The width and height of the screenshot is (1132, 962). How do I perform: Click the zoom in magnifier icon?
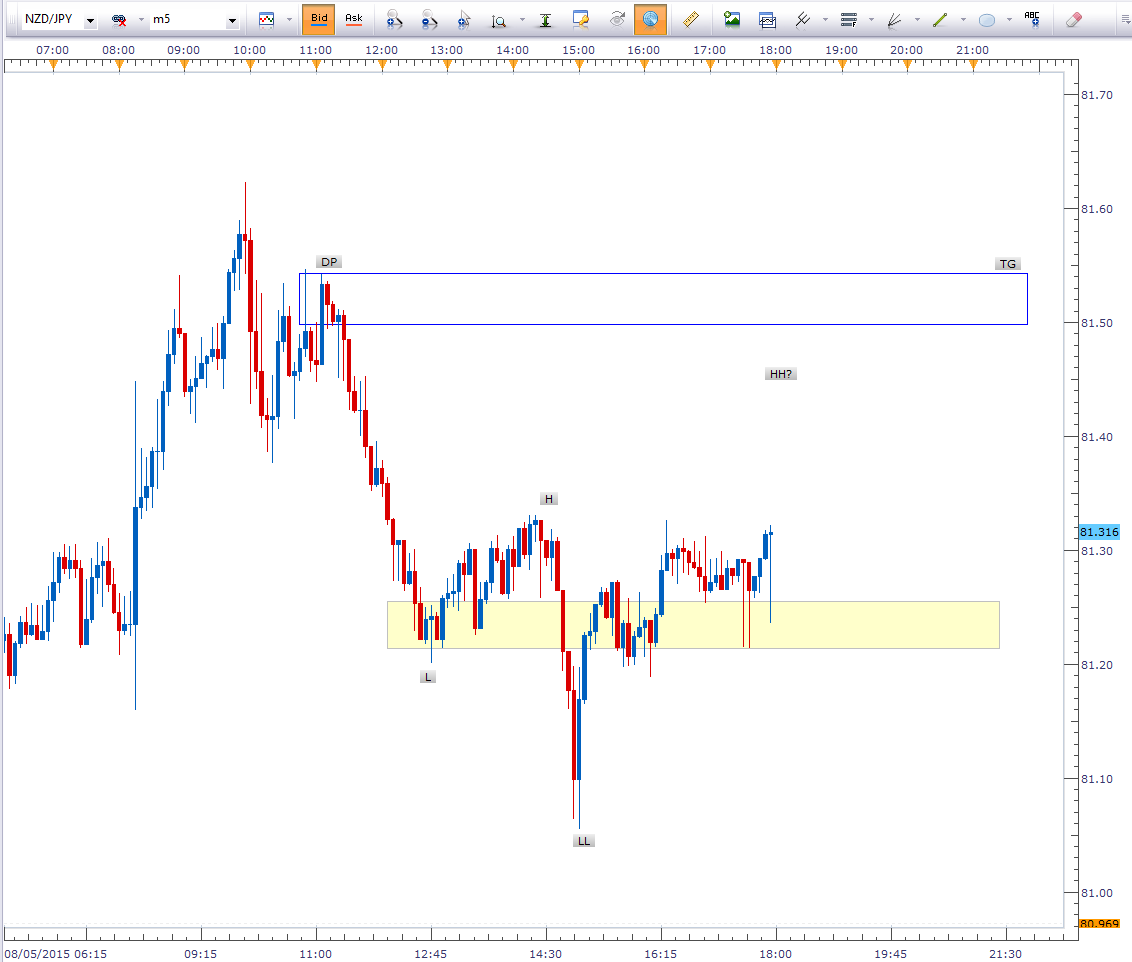pyautogui.click(x=394, y=19)
